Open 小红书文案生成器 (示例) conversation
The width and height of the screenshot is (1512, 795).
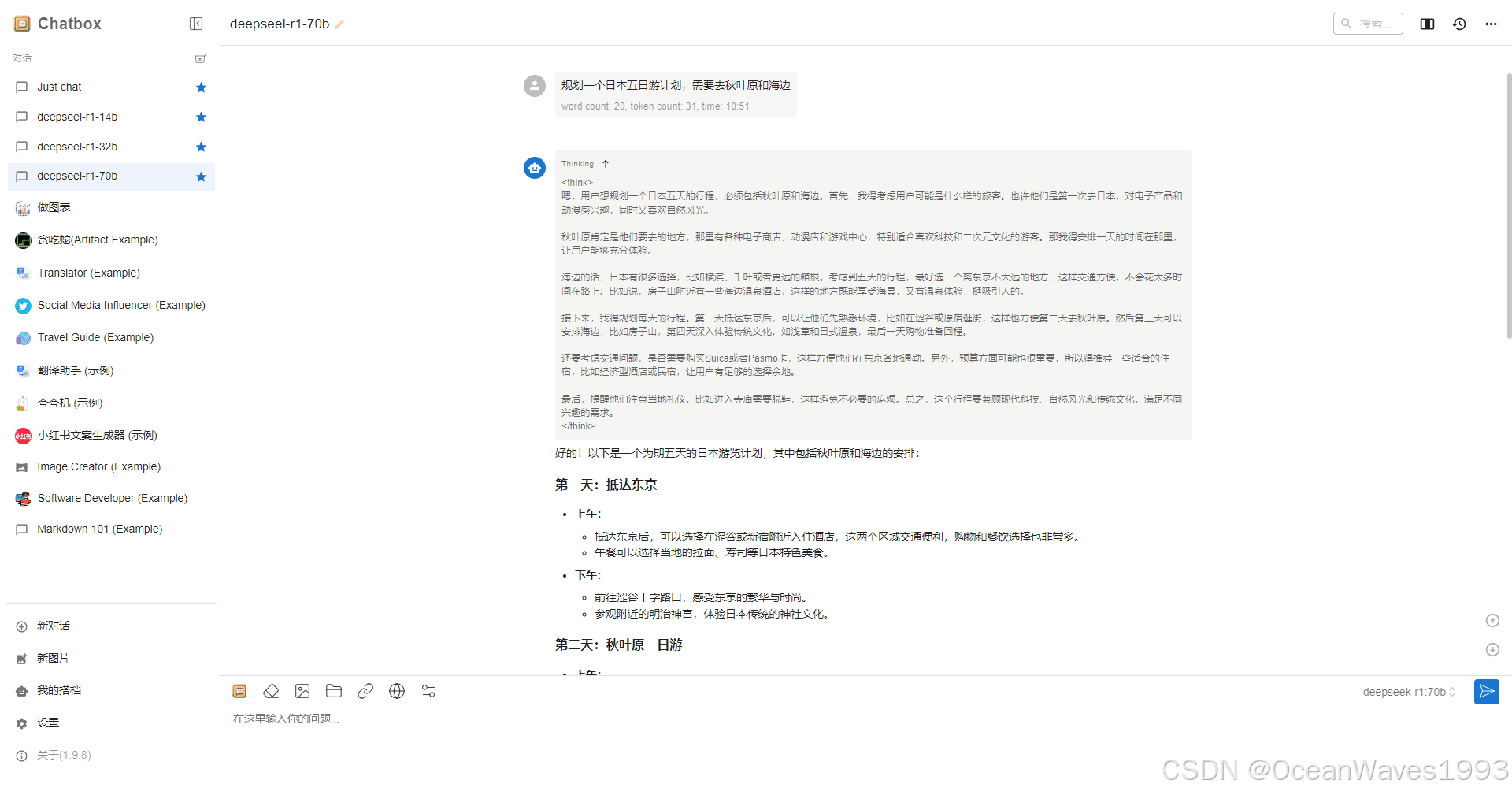111,435
